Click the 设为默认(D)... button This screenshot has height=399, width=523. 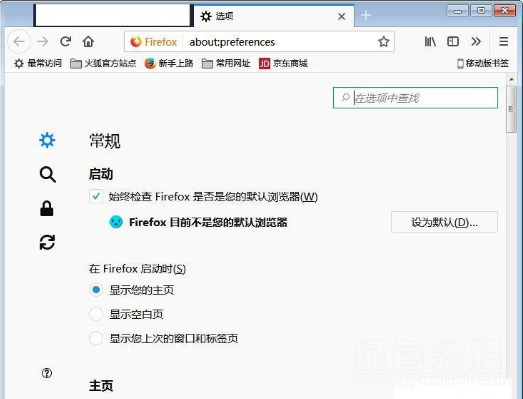tap(444, 222)
